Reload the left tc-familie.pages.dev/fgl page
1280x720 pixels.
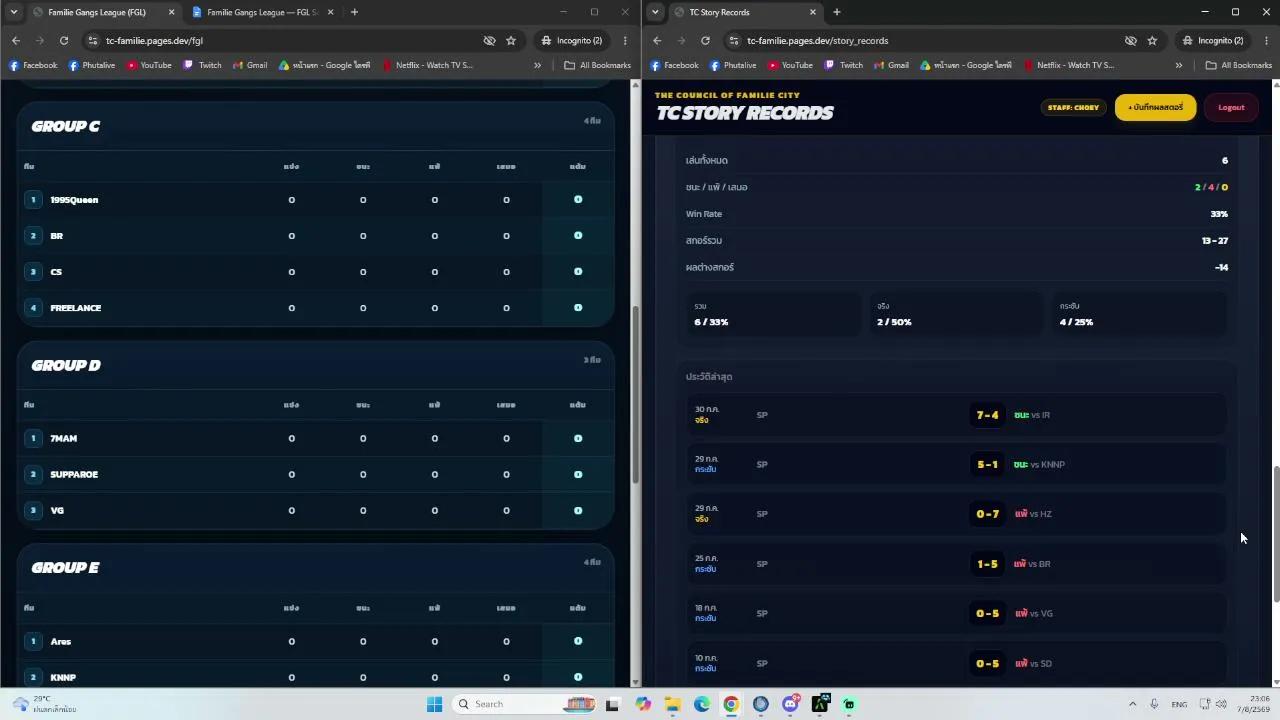coord(64,41)
